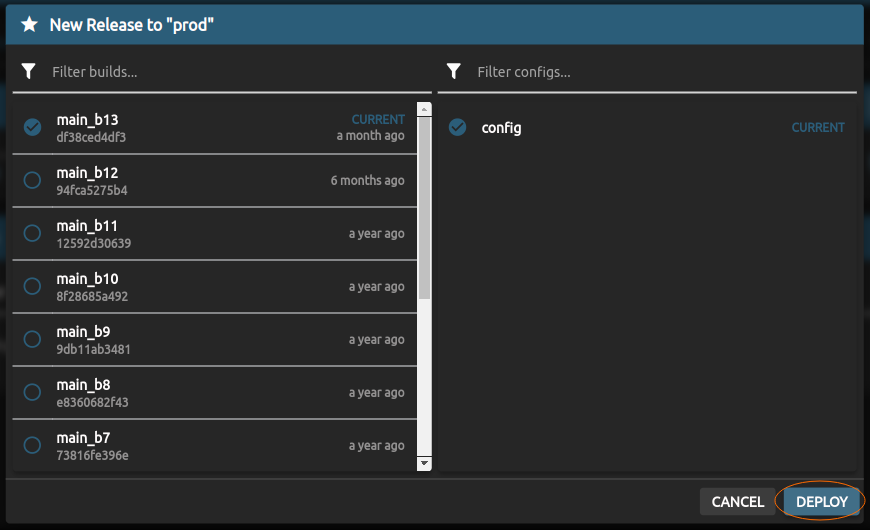
Task: Select the main_b11 build radio button
Action: (x=32, y=233)
